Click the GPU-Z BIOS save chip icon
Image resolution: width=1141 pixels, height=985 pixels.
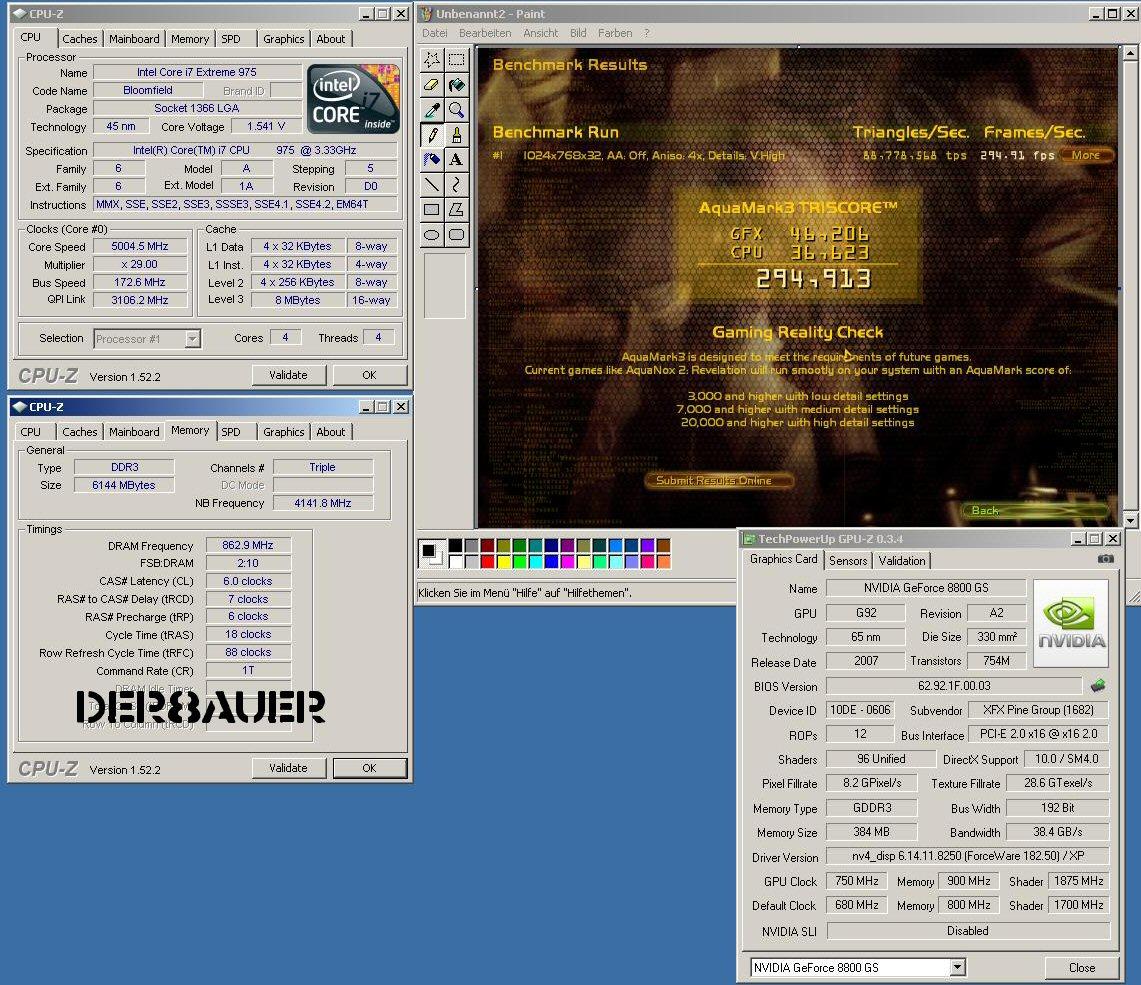coord(1098,685)
